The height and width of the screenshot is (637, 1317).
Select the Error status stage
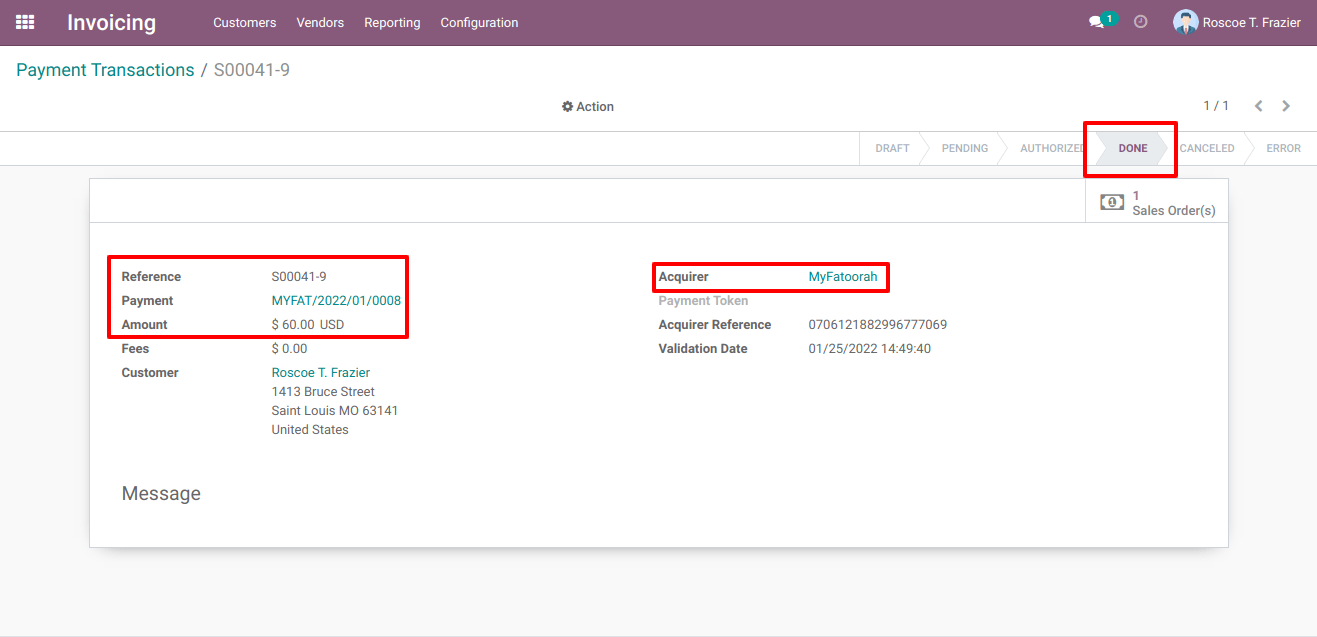pos(1284,148)
